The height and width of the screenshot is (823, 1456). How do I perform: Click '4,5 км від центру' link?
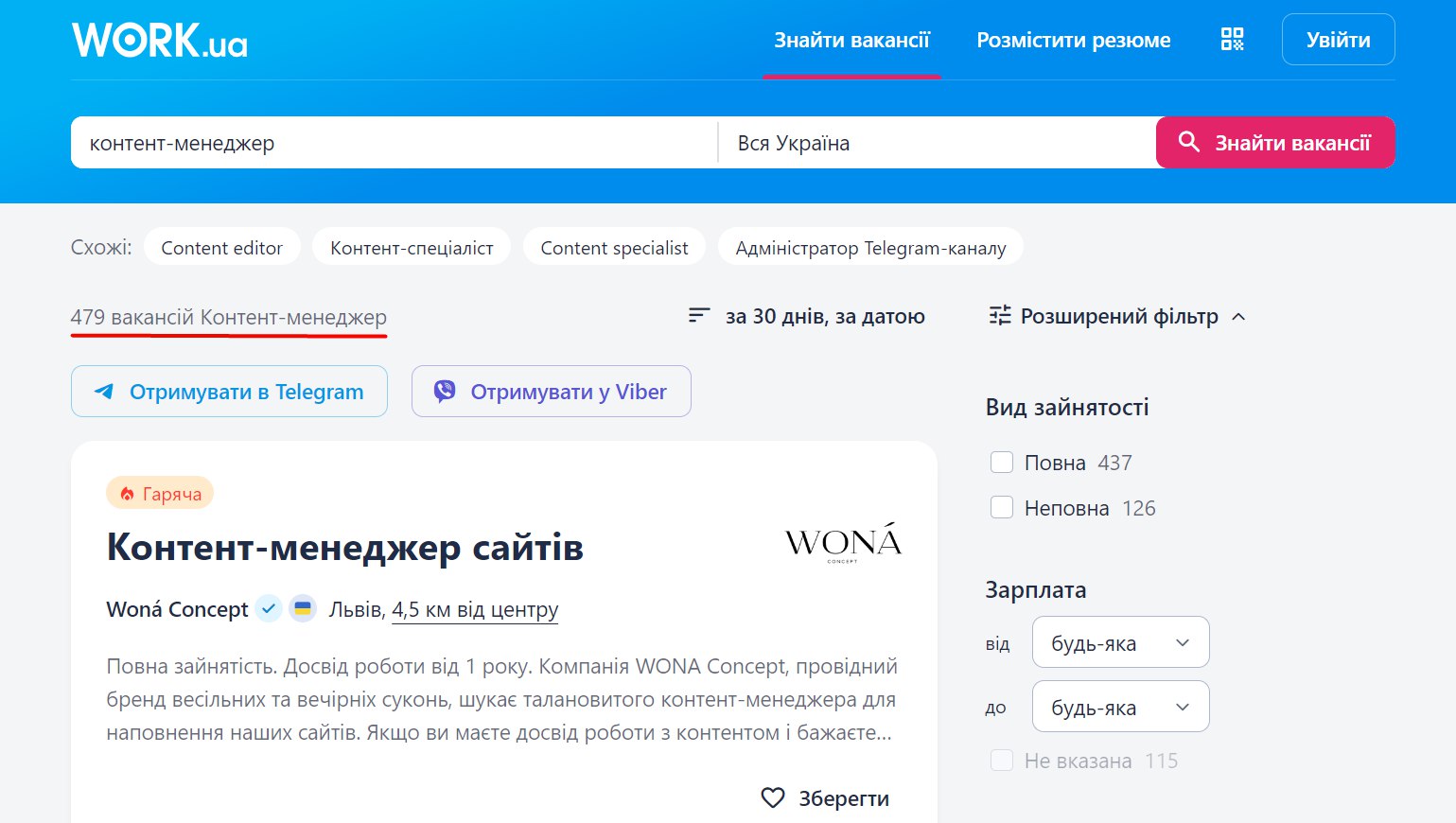(x=475, y=609)
